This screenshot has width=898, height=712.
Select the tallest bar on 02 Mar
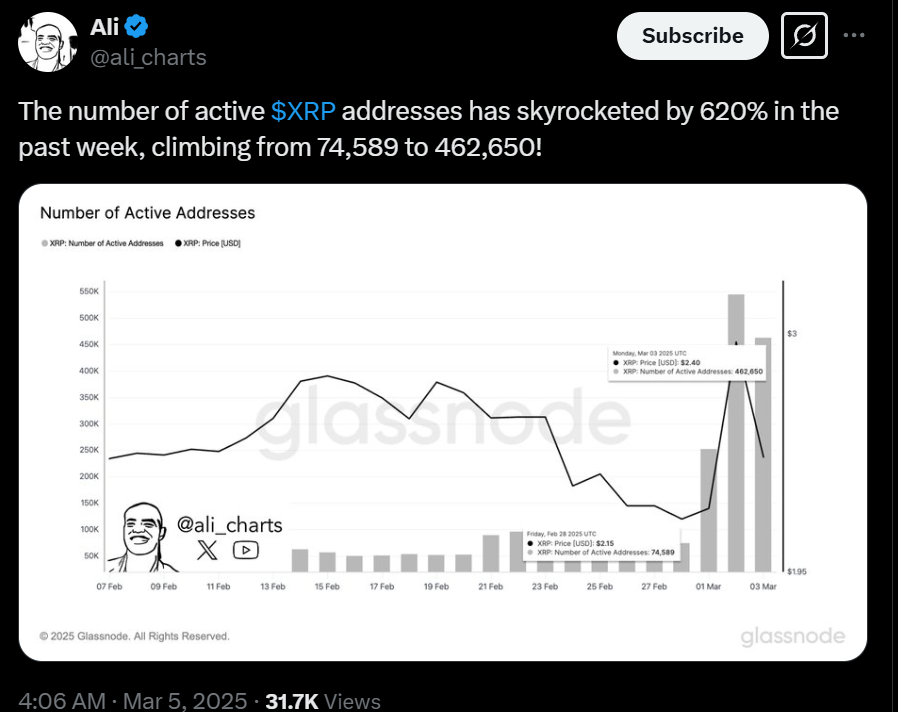[x=736, y=433]
